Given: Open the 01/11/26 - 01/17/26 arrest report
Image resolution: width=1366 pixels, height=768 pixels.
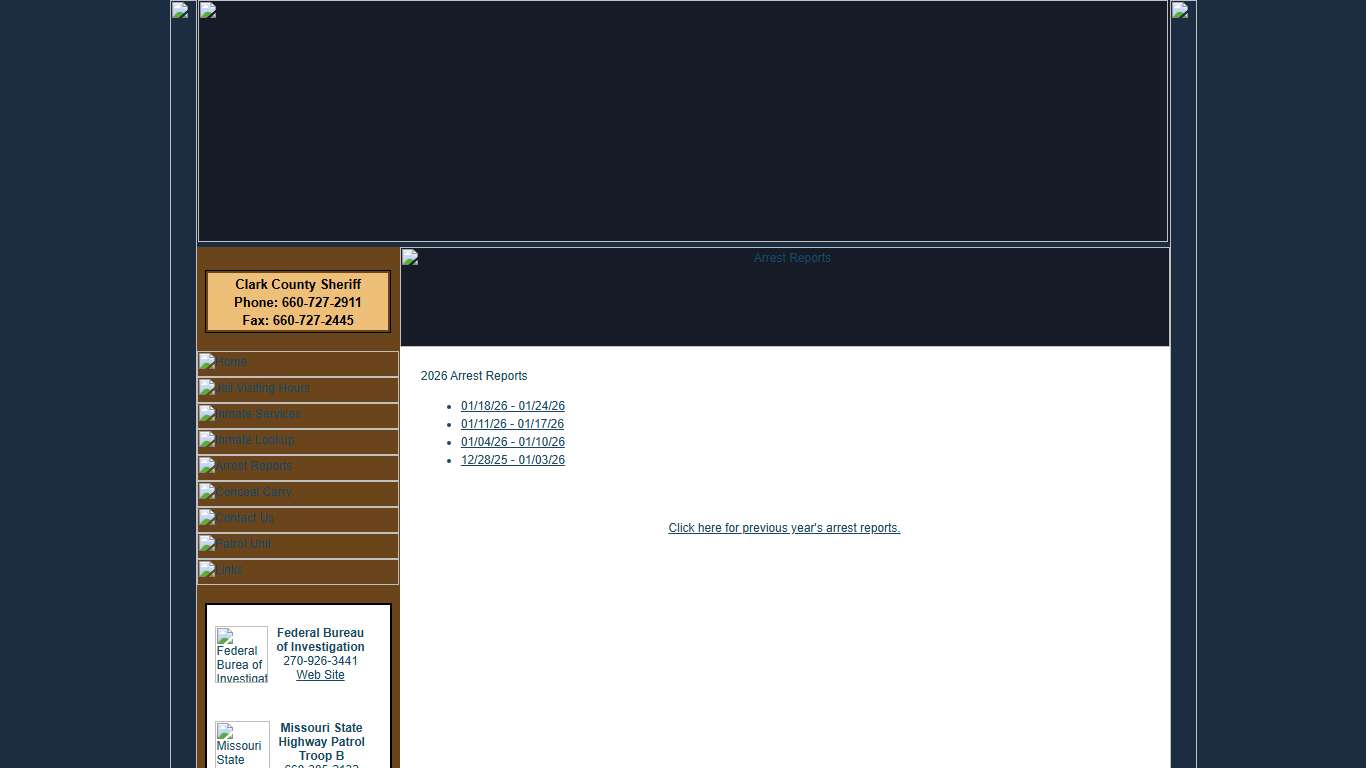Looking at the screenshot, I should tap(512, 424).
